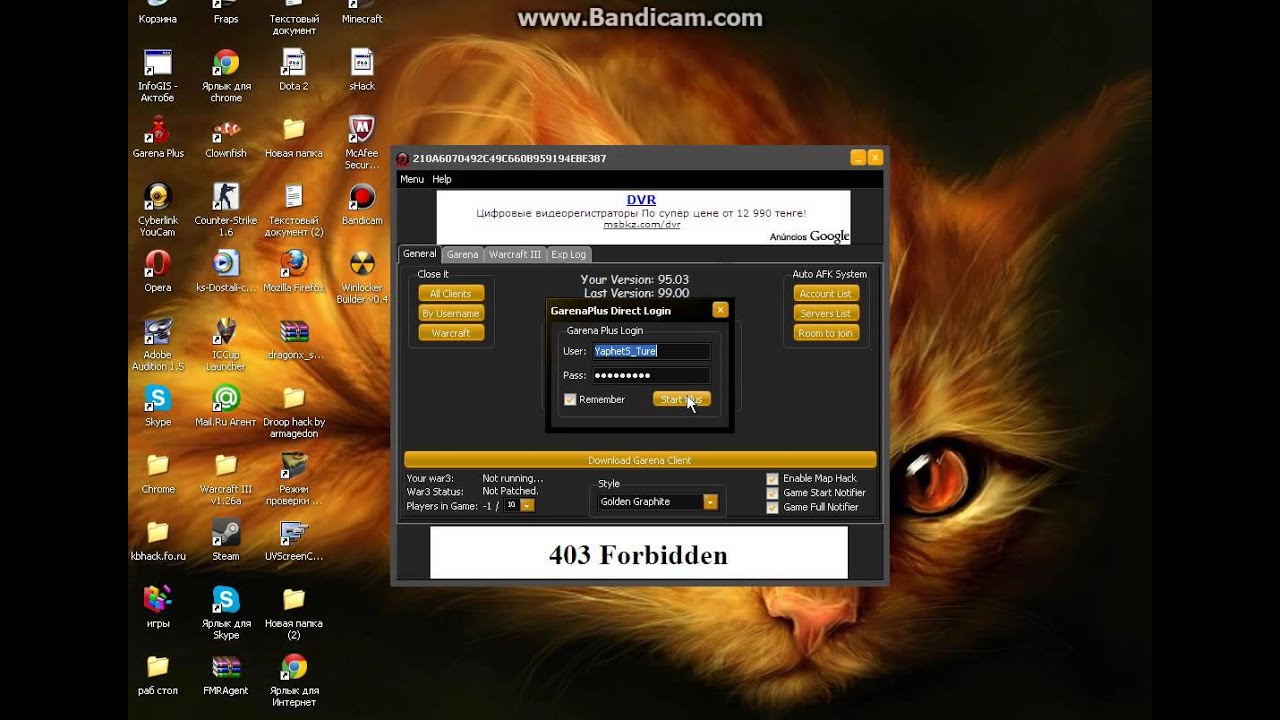Open the Golden Graphite style dropdown
Viewport: 1280px width, 720px height.
tap(710, 502)
